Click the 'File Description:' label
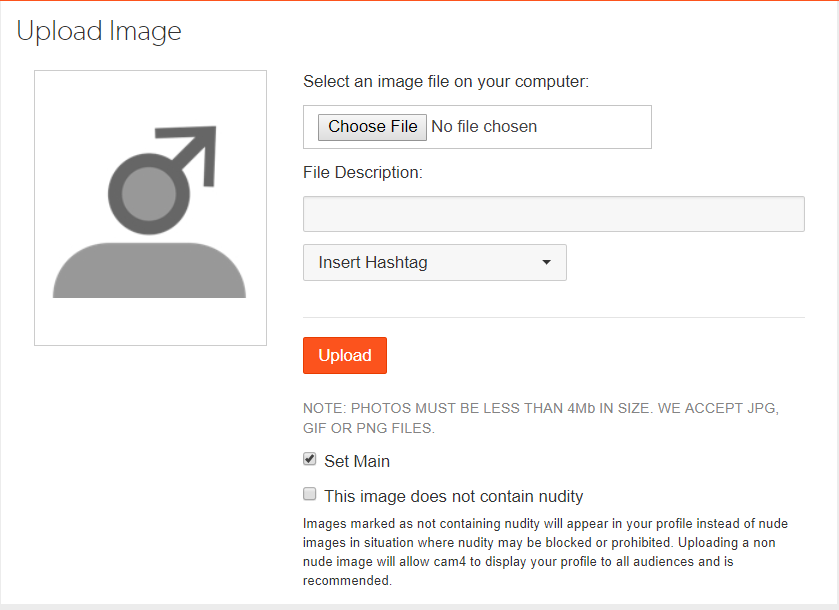The width and height of the screenshot is (839, 610). point(363,173)
